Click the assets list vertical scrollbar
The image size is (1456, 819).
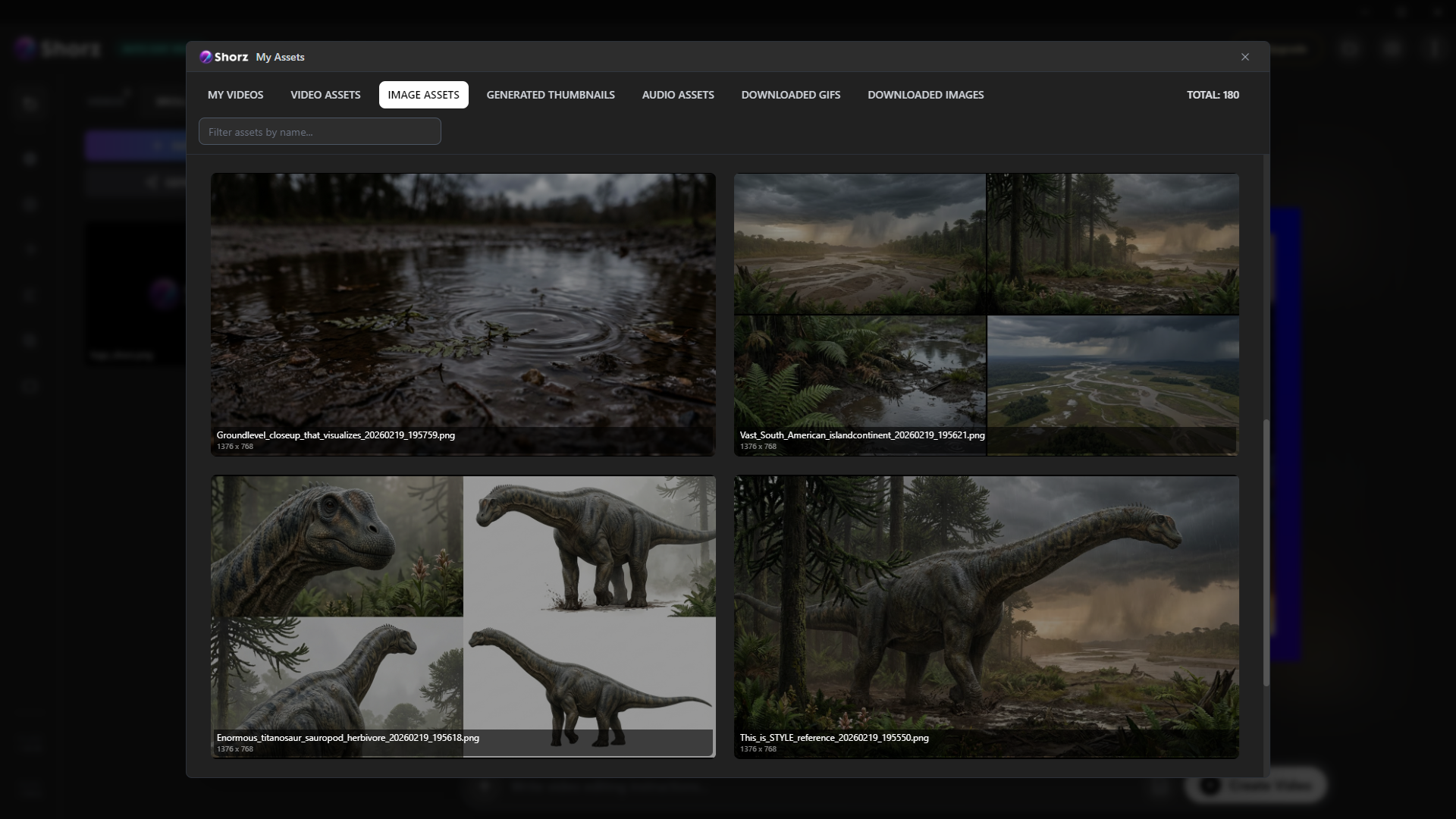[1266, 554]
